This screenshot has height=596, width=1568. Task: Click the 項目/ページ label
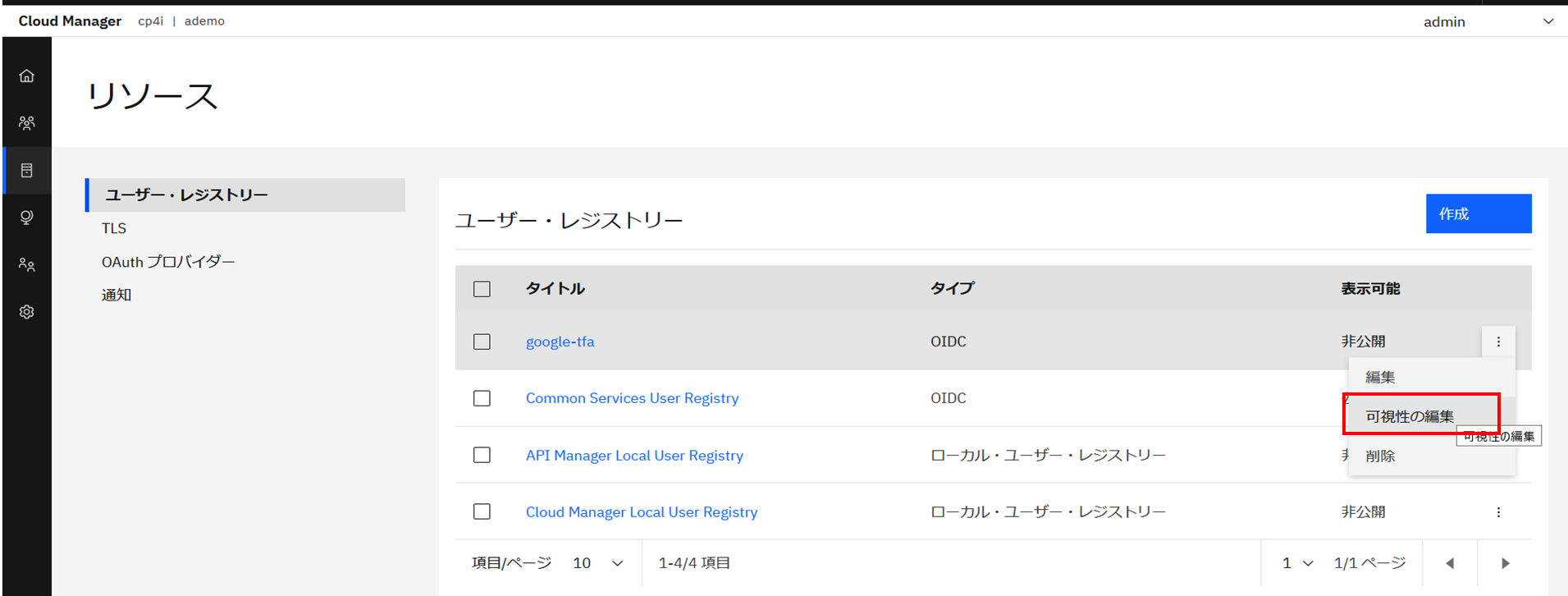[x=512, y=563]
